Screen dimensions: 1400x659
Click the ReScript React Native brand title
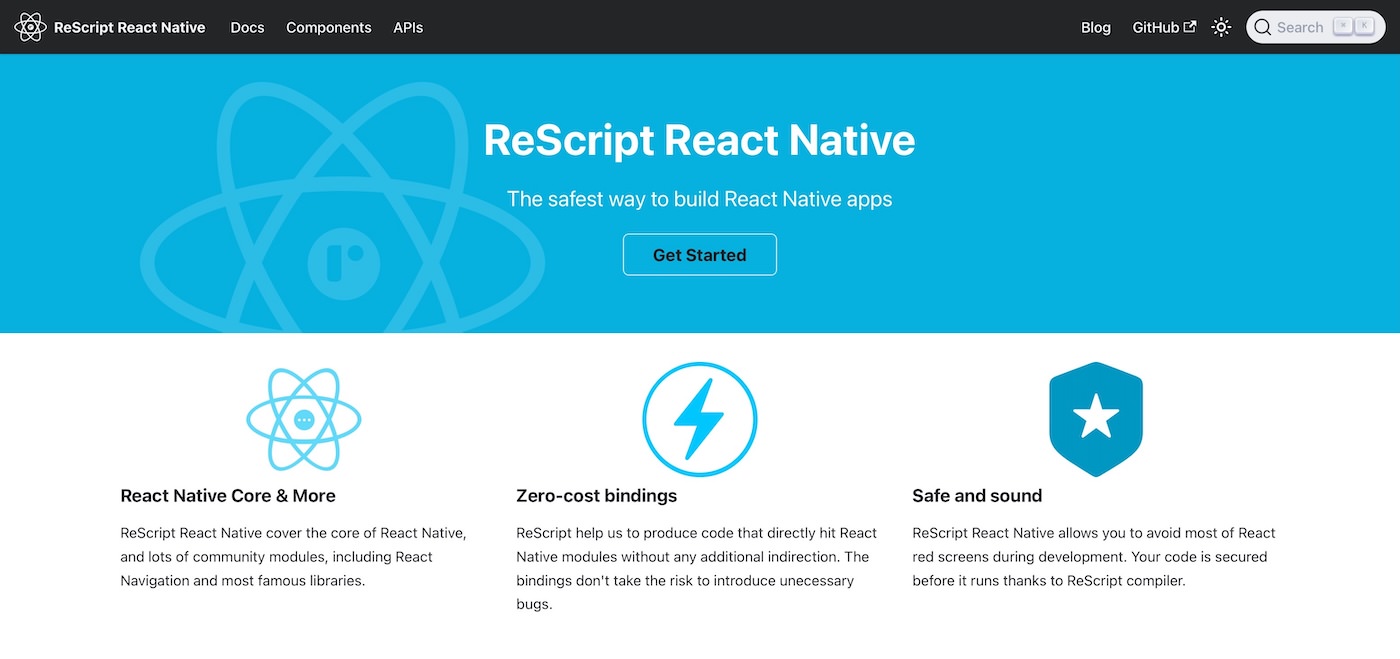click(130, 27)
